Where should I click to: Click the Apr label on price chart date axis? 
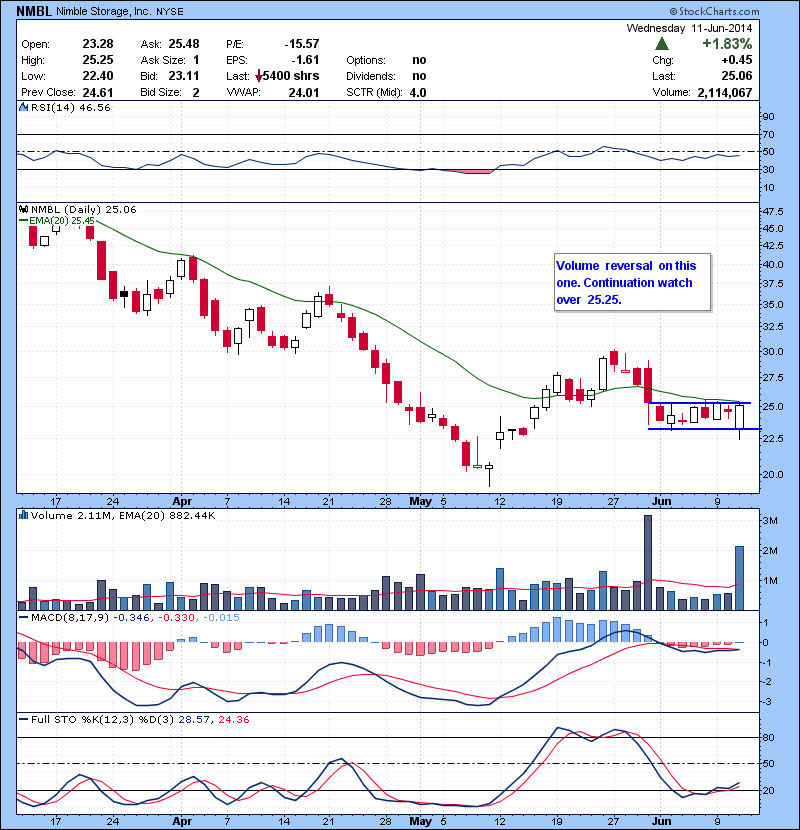point(182,501)
